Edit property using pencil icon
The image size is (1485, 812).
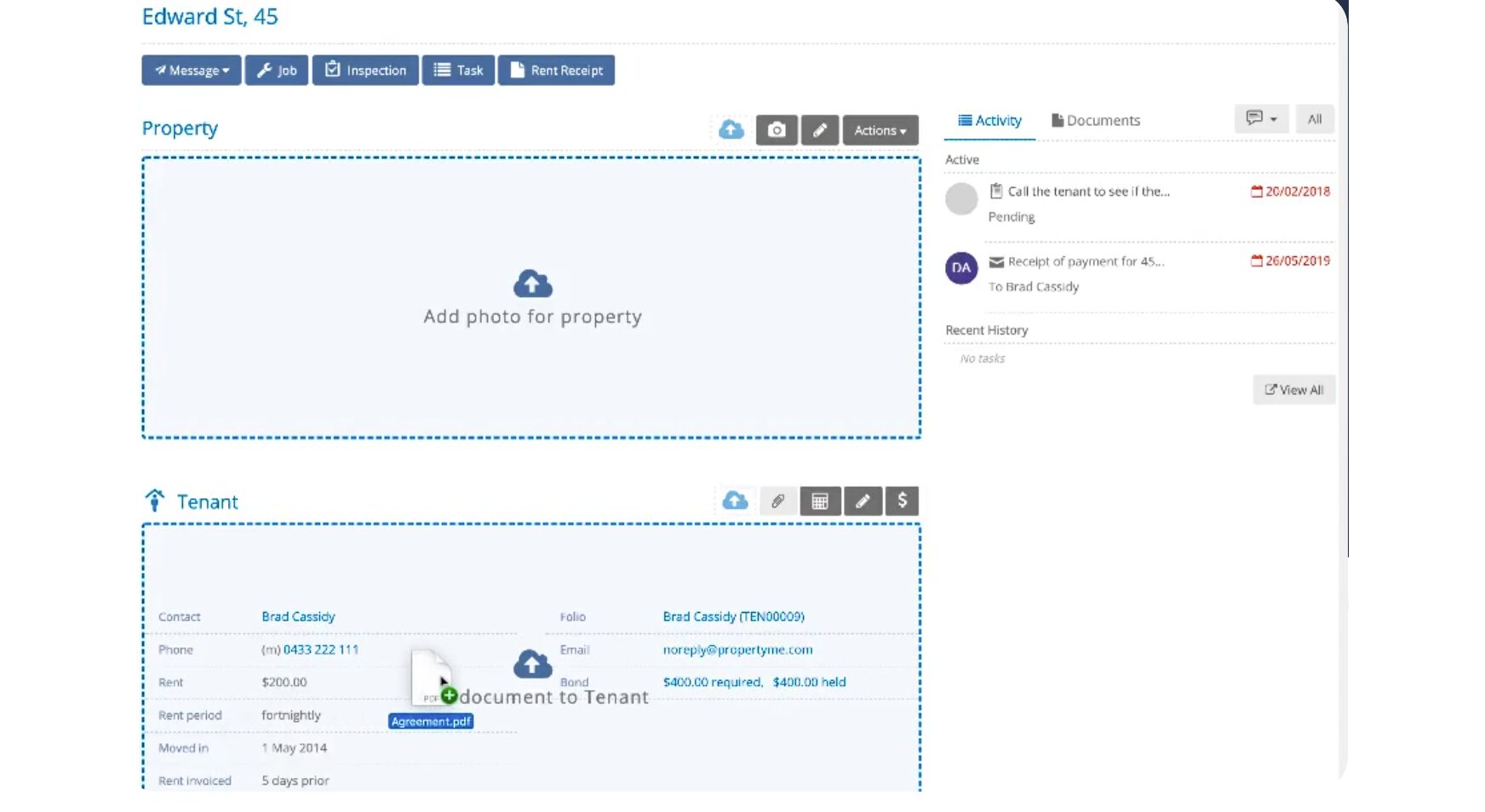click(x=820, y=130)
